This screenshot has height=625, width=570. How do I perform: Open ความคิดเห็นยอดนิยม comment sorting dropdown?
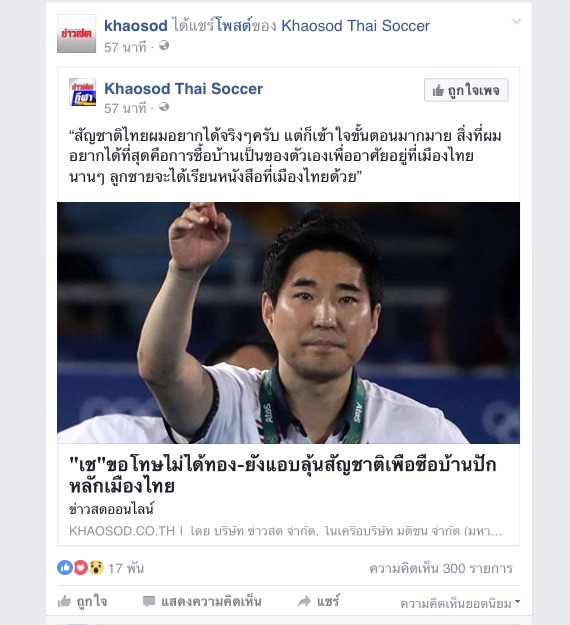(x=460, y=603)
